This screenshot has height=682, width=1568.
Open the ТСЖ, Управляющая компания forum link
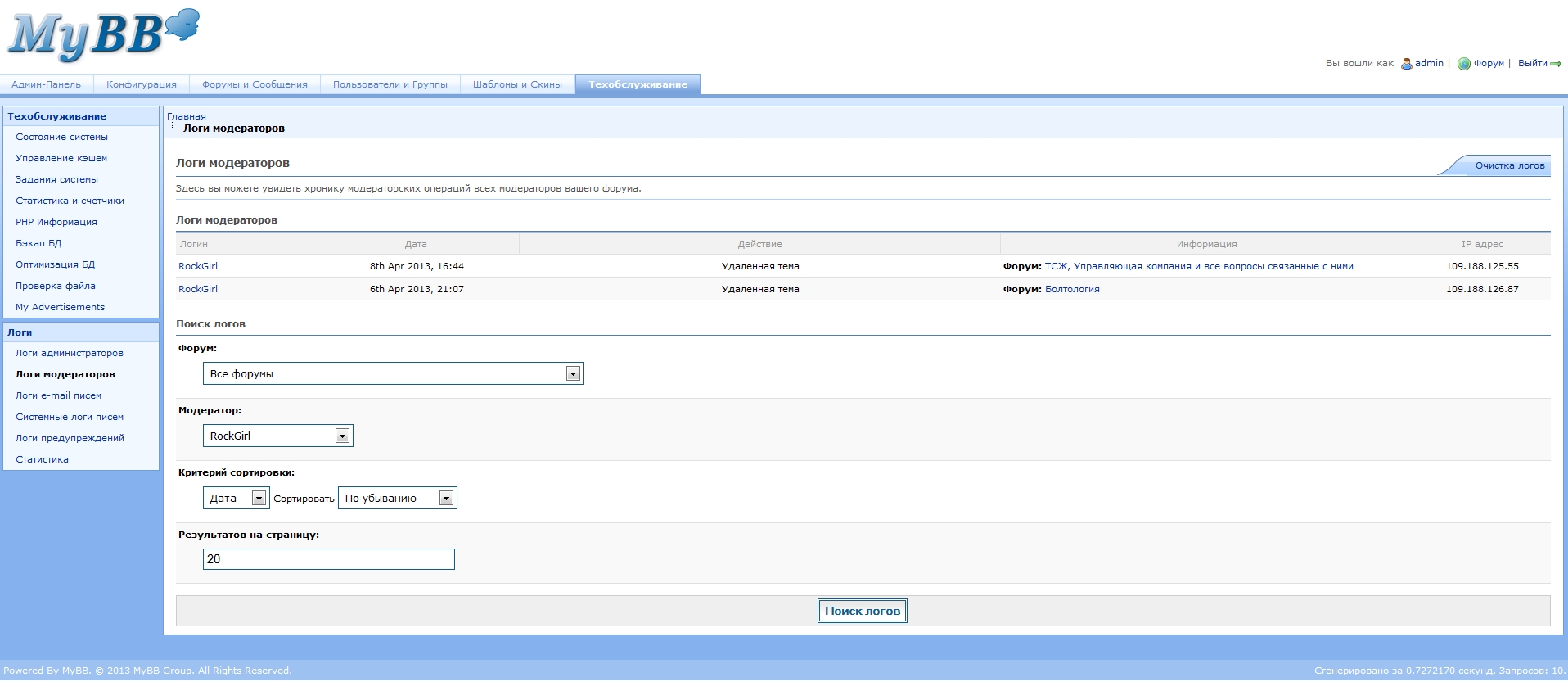pyautogui.click(x=1199, y=266)
